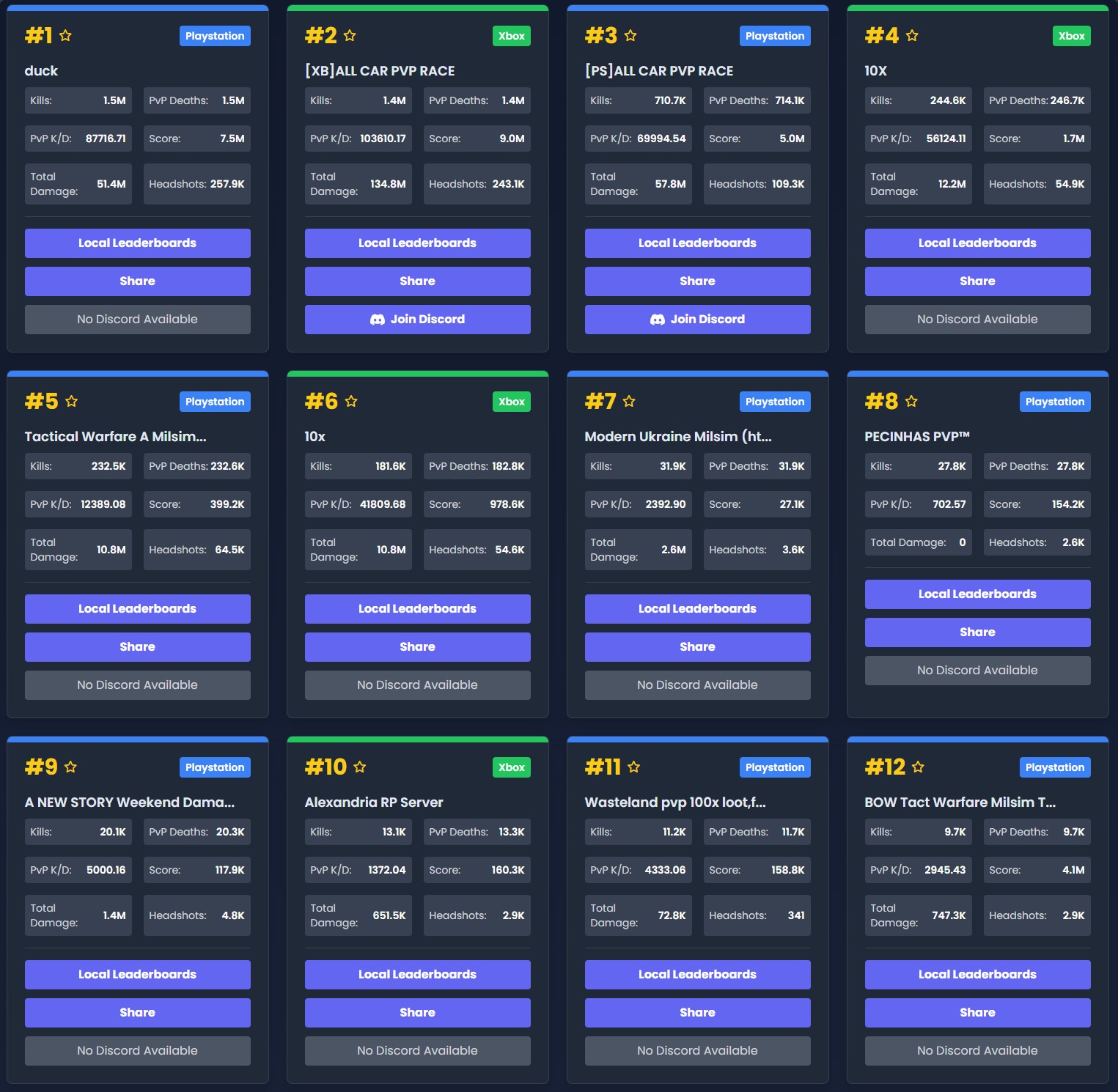
Task: Select Score value 978.6K
Action: tap(507, 504)
